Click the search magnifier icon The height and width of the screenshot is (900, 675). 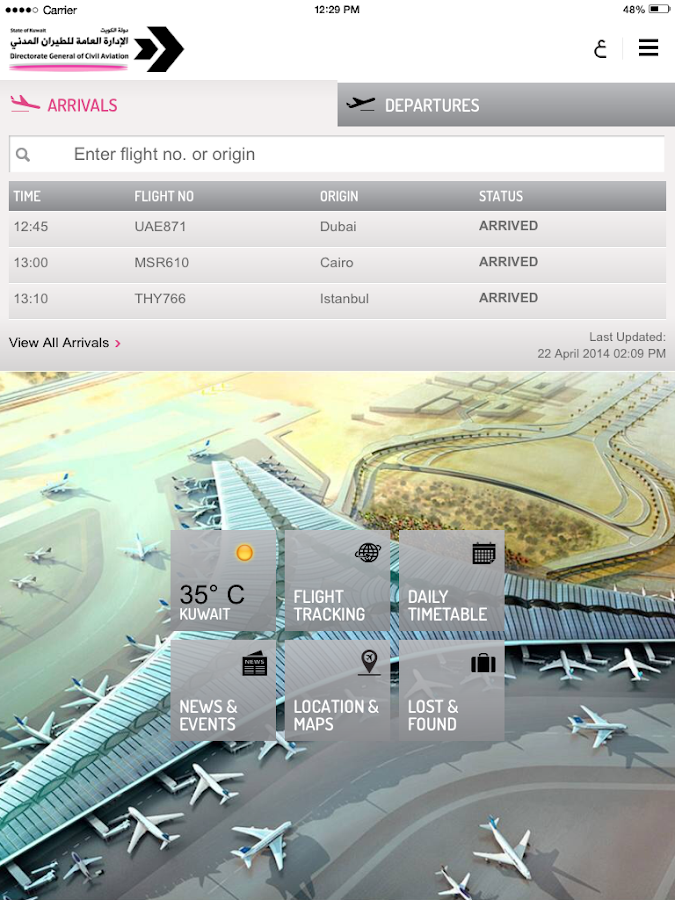click(23, 154)
